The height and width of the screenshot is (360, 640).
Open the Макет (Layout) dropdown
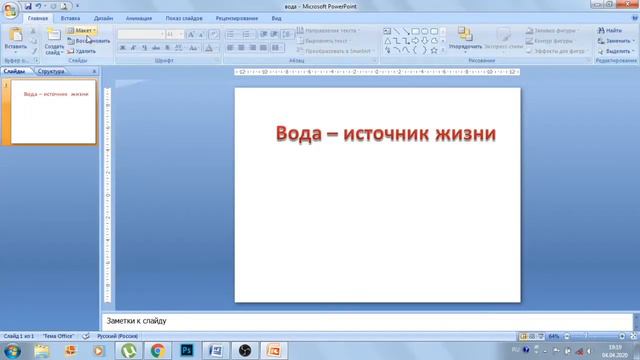(x=82, y=31)
